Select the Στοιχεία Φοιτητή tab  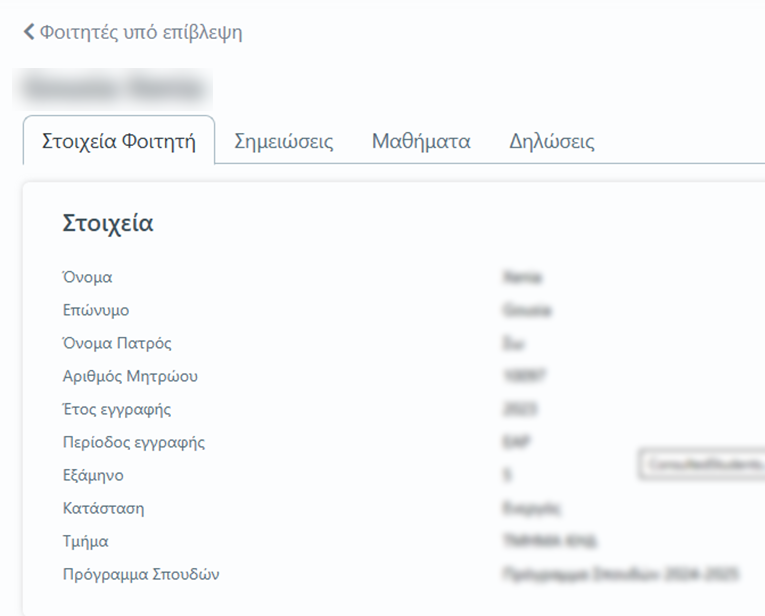tap(118, 141)
